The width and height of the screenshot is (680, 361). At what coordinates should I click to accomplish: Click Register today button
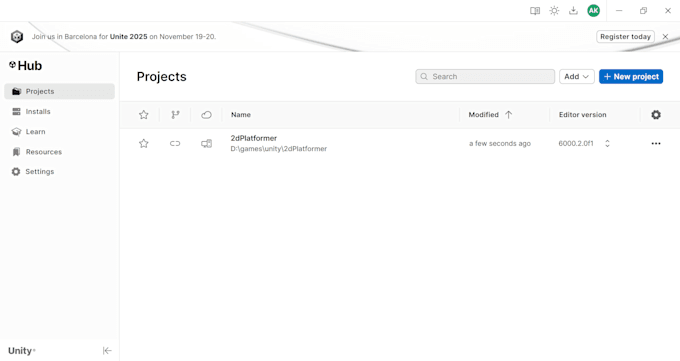[x=625, y=37]
